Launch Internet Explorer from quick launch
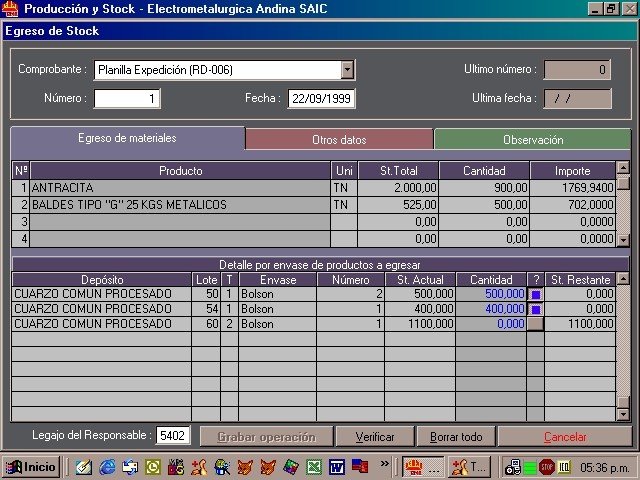 pyautogui.click(x=107, y=467)
